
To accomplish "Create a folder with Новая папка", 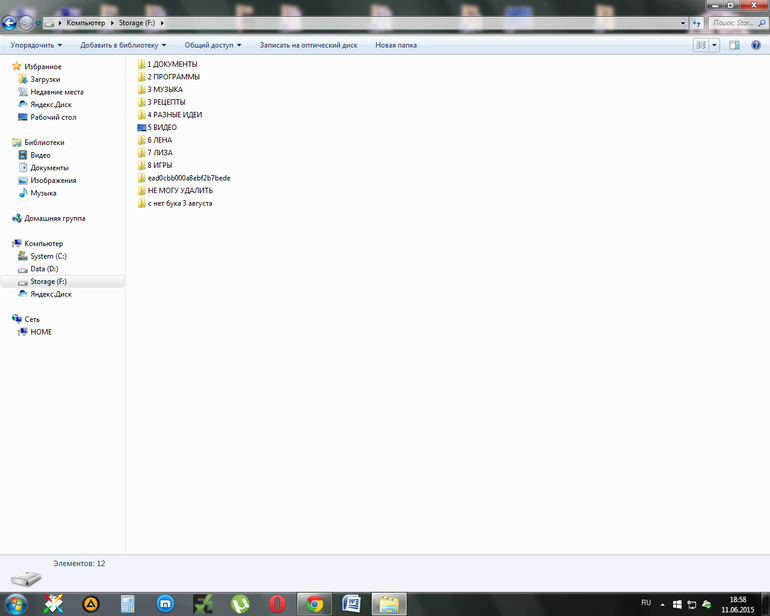I will pyautogui.click(x=396, y=45).
